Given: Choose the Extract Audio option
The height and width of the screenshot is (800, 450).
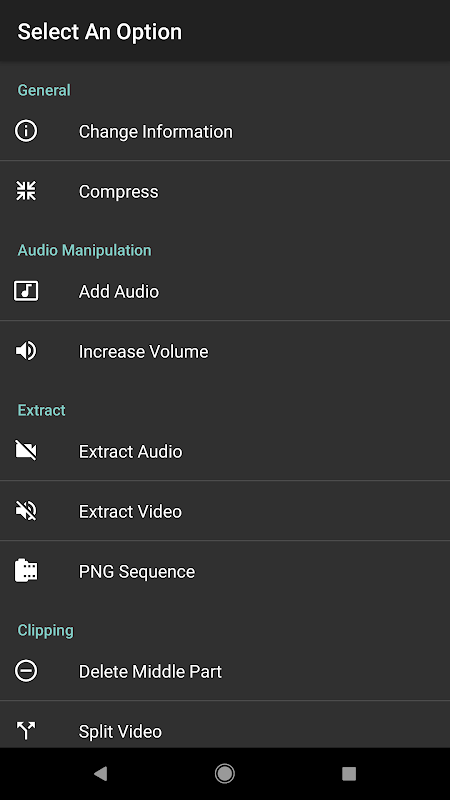Looking at the screenshot, I should pos(225,451).
